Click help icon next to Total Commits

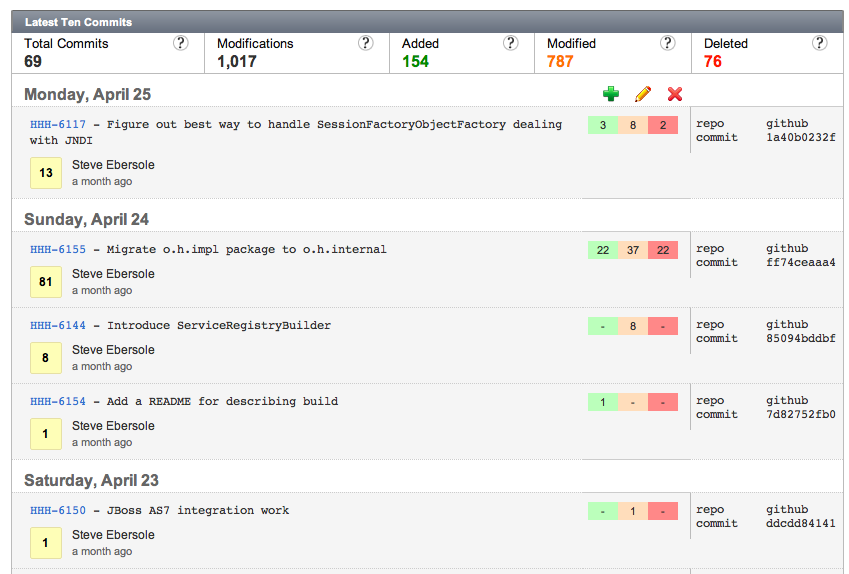[x=180, y=43]
